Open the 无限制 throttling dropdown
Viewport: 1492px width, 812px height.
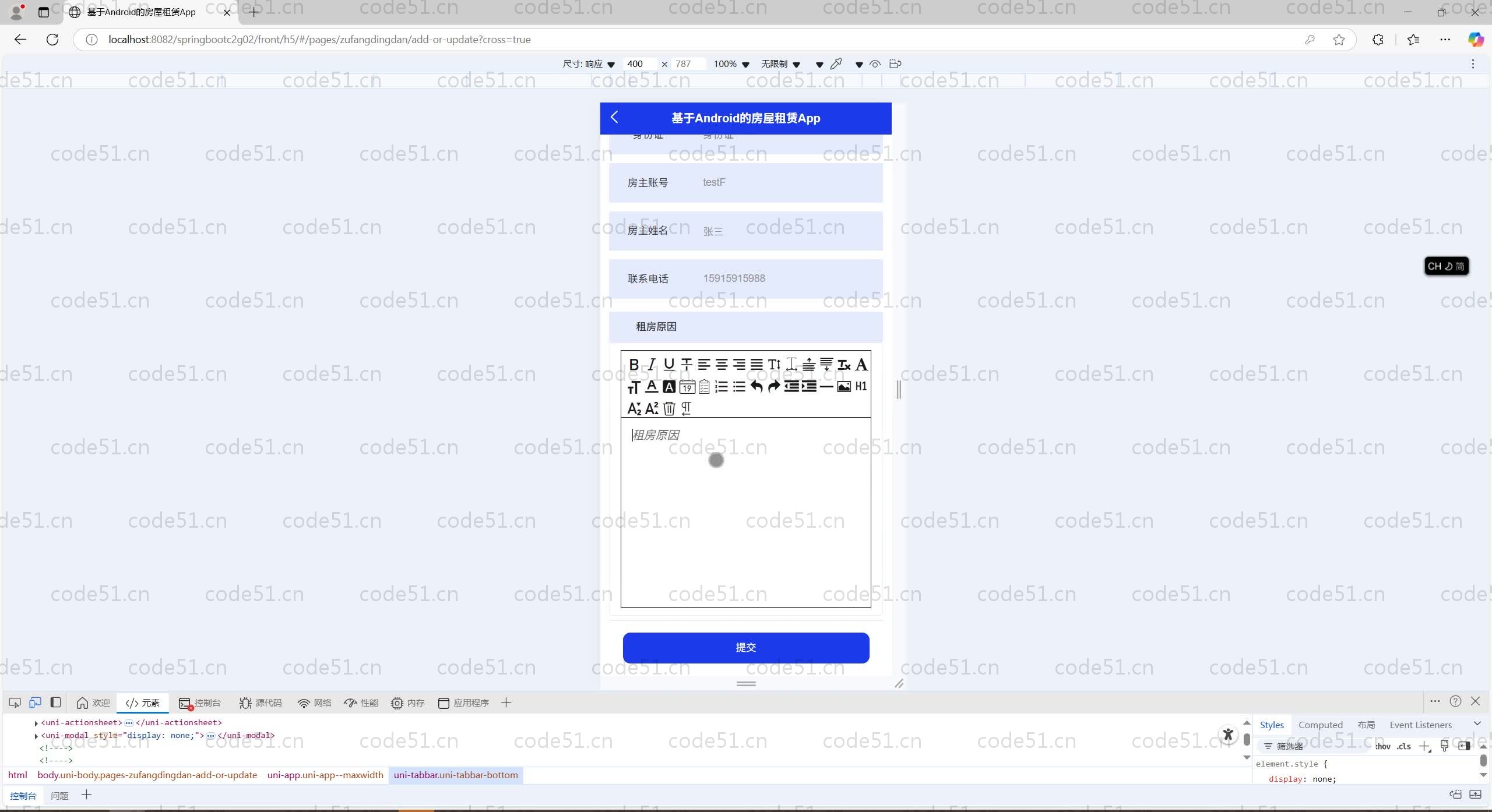[x=780, y=64]
